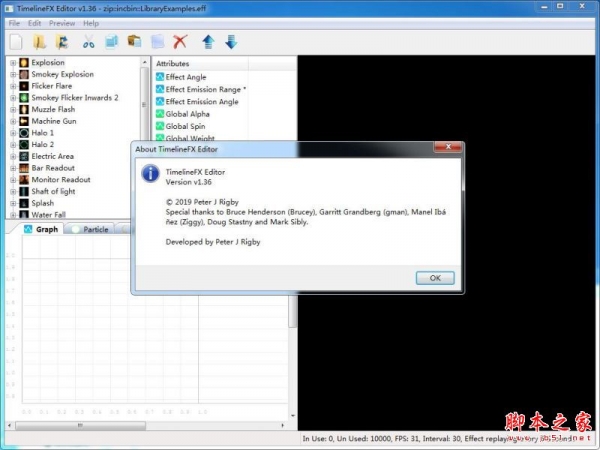Viewport: 600px width, 450px height.
Task: Click the Cut scissors icon
Action: pyautogui.click(x=88, y=42)
